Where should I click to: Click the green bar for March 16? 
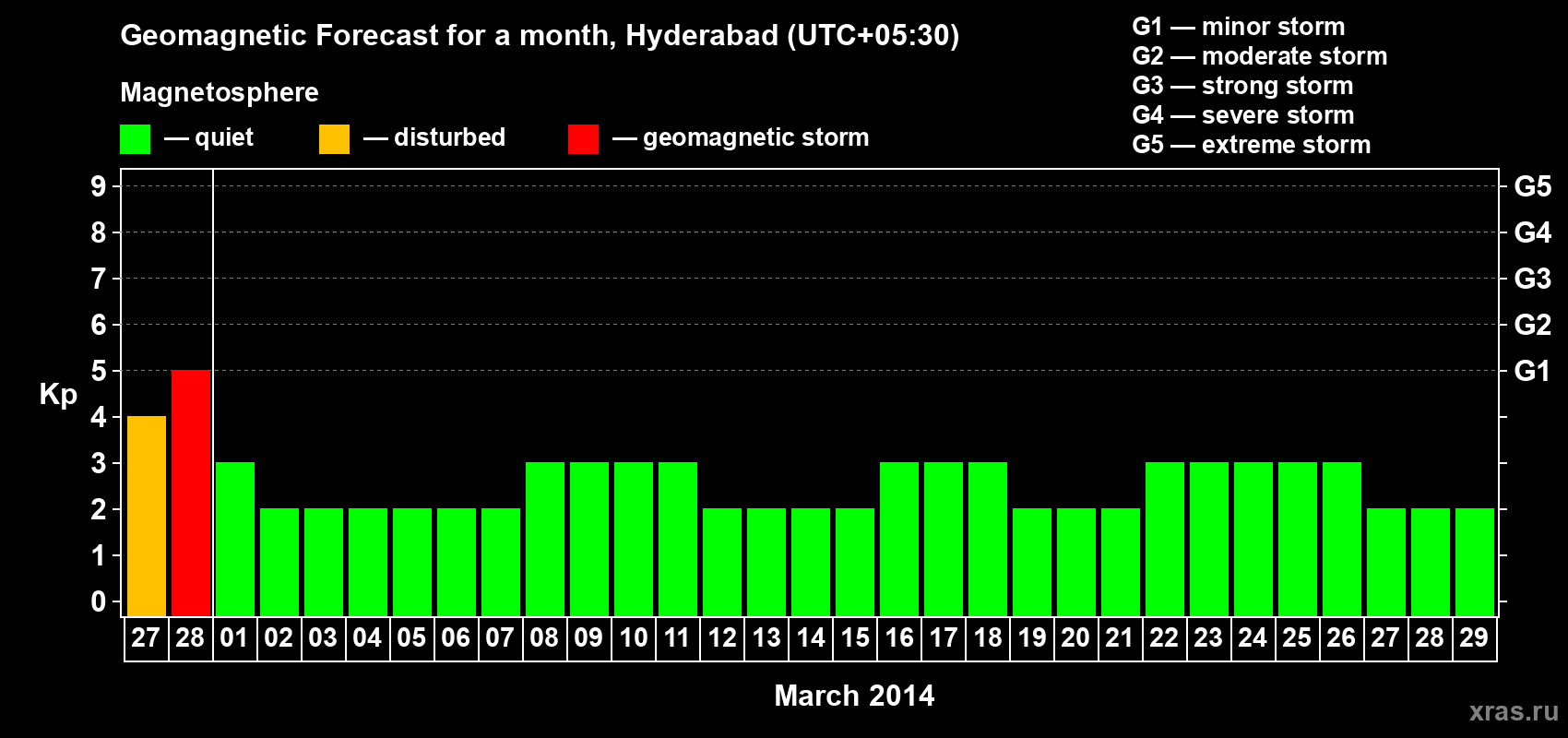(x=899, y=540)
